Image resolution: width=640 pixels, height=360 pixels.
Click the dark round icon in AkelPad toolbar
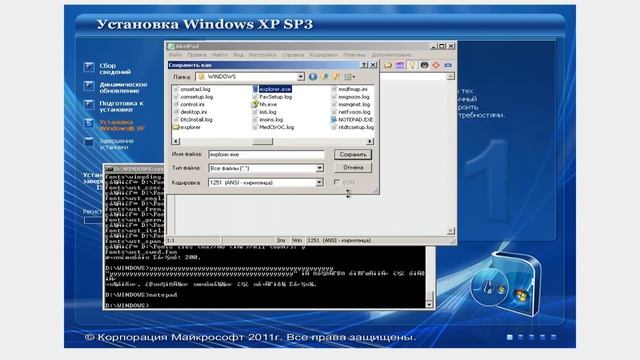click(x=424, y=65)
